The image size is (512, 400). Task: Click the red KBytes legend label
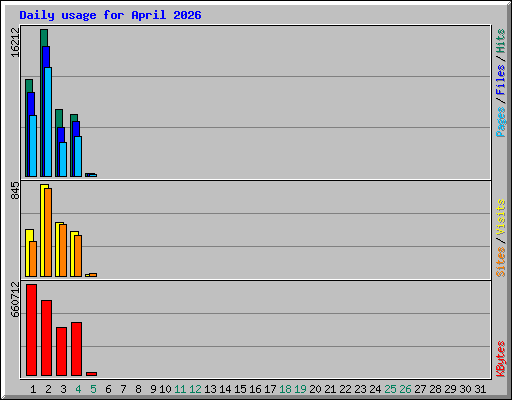pyautogui.click(x=500, y=359)
